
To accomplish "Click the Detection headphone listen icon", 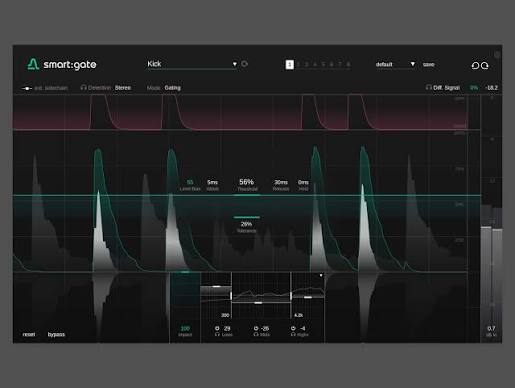I will pos(83,88).
